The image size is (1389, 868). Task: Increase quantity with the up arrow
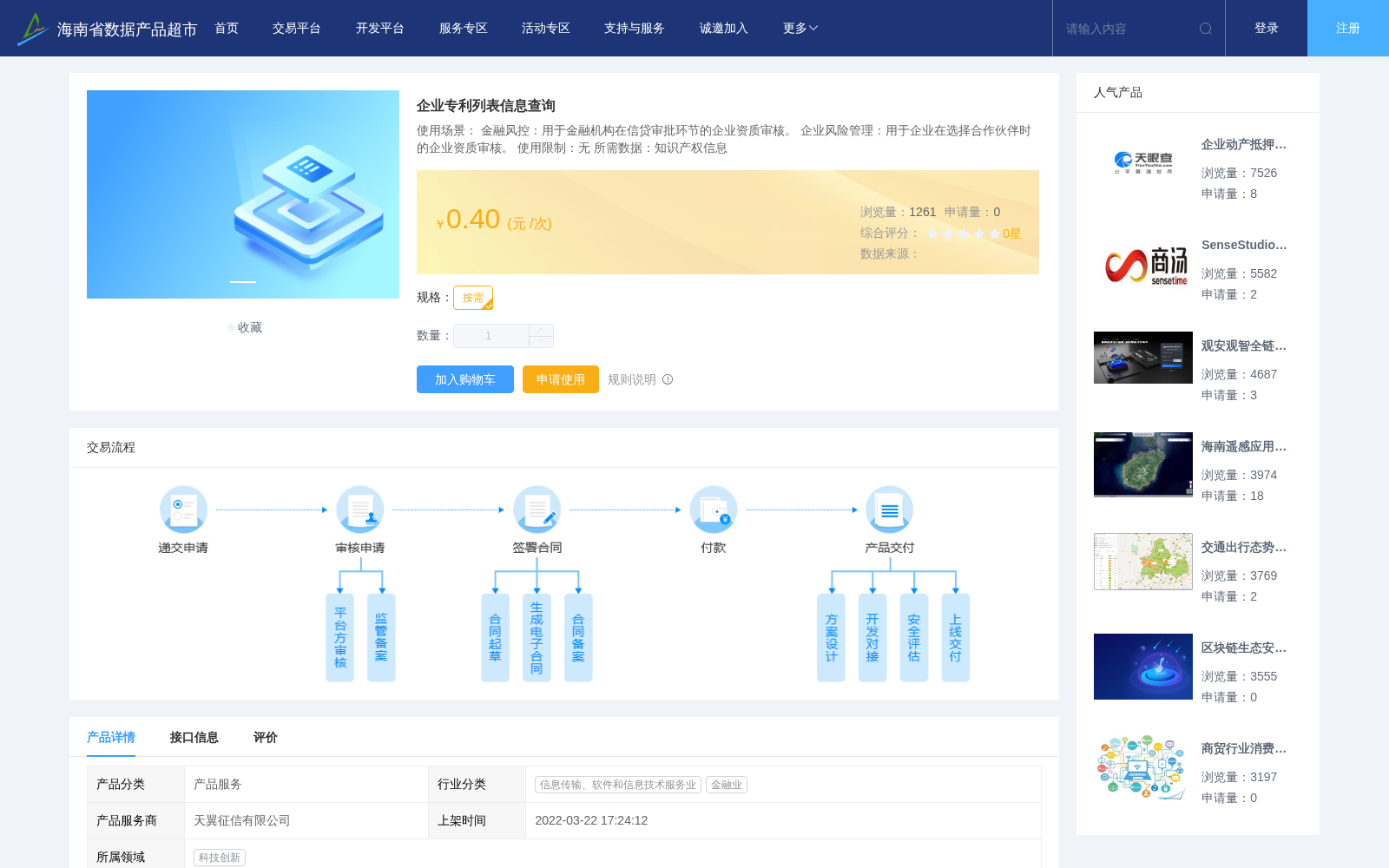(541, 330)
